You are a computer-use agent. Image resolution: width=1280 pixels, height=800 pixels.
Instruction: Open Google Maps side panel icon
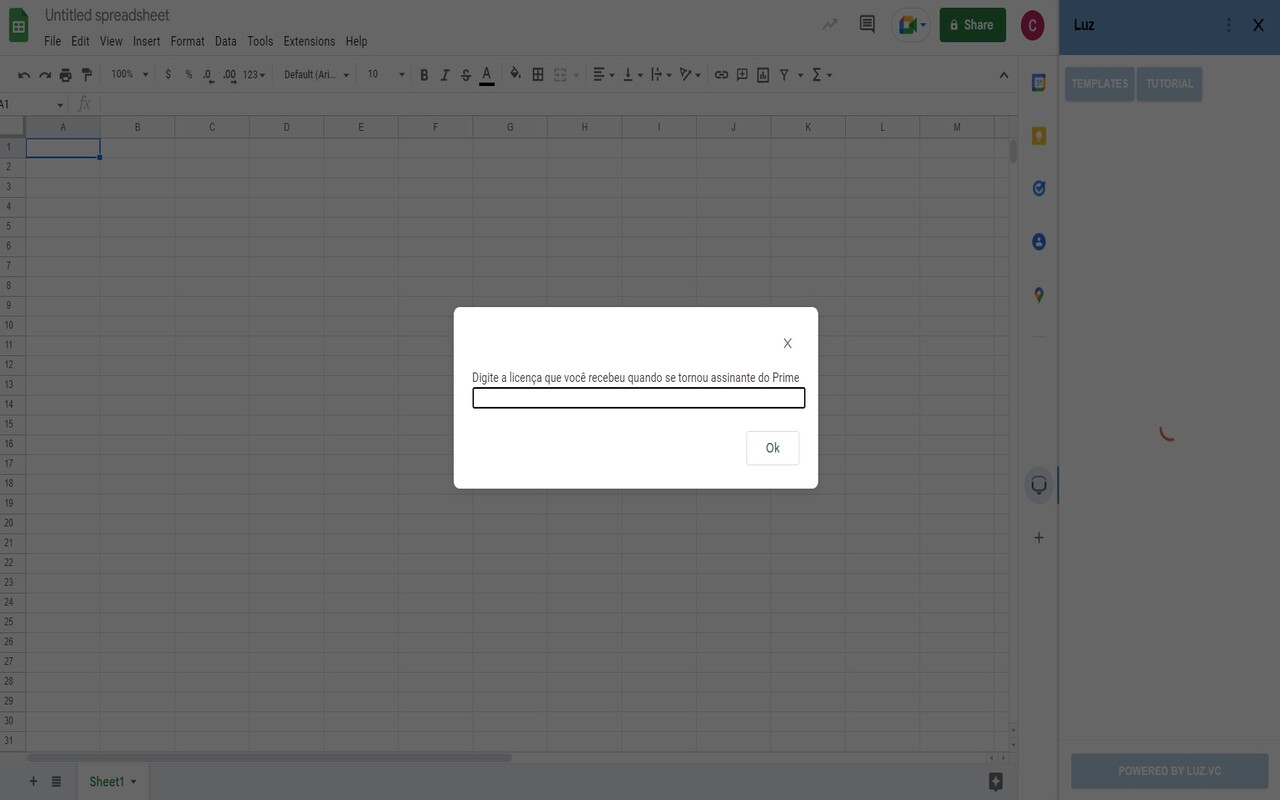tap(1039, 295)
